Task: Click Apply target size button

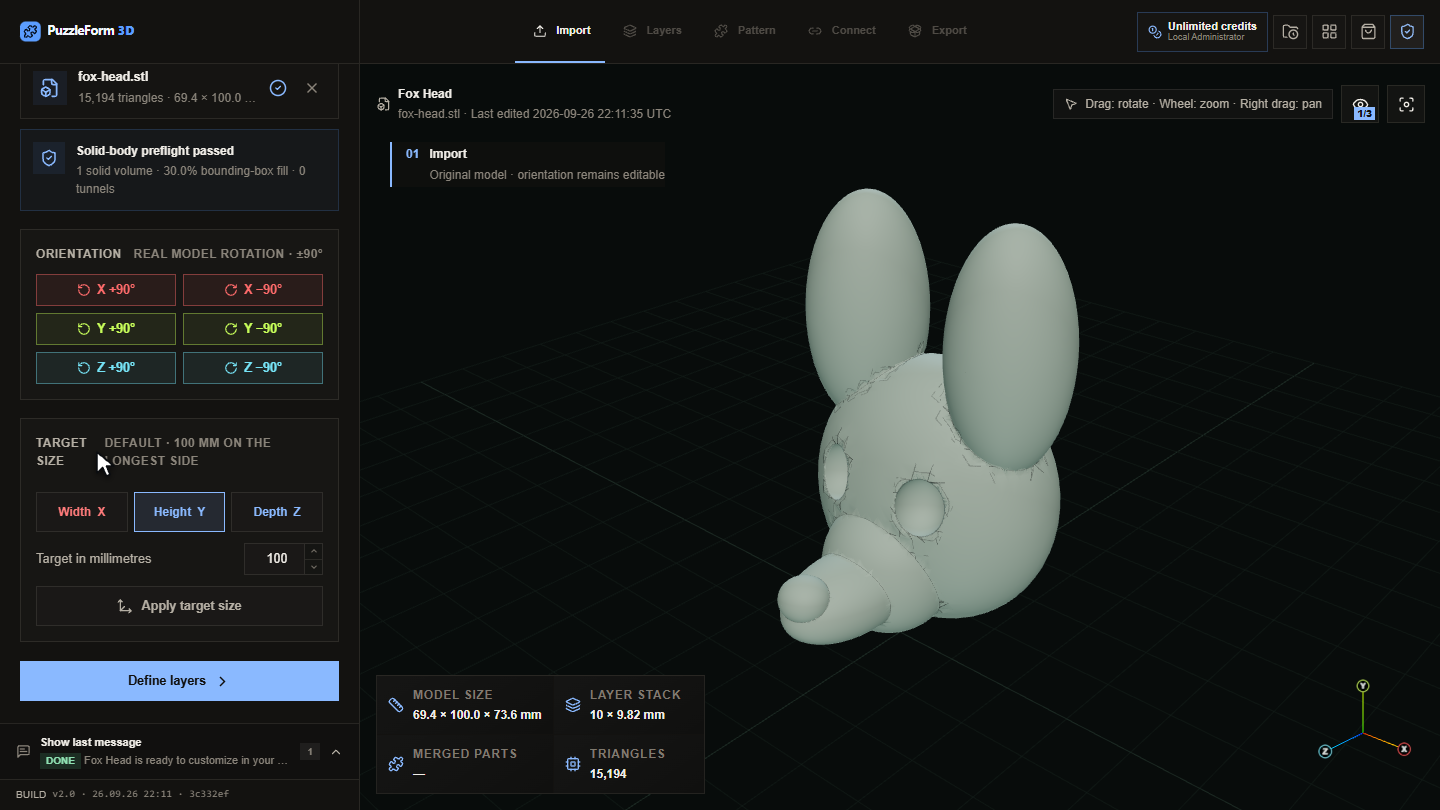Action: pos(179,606)
